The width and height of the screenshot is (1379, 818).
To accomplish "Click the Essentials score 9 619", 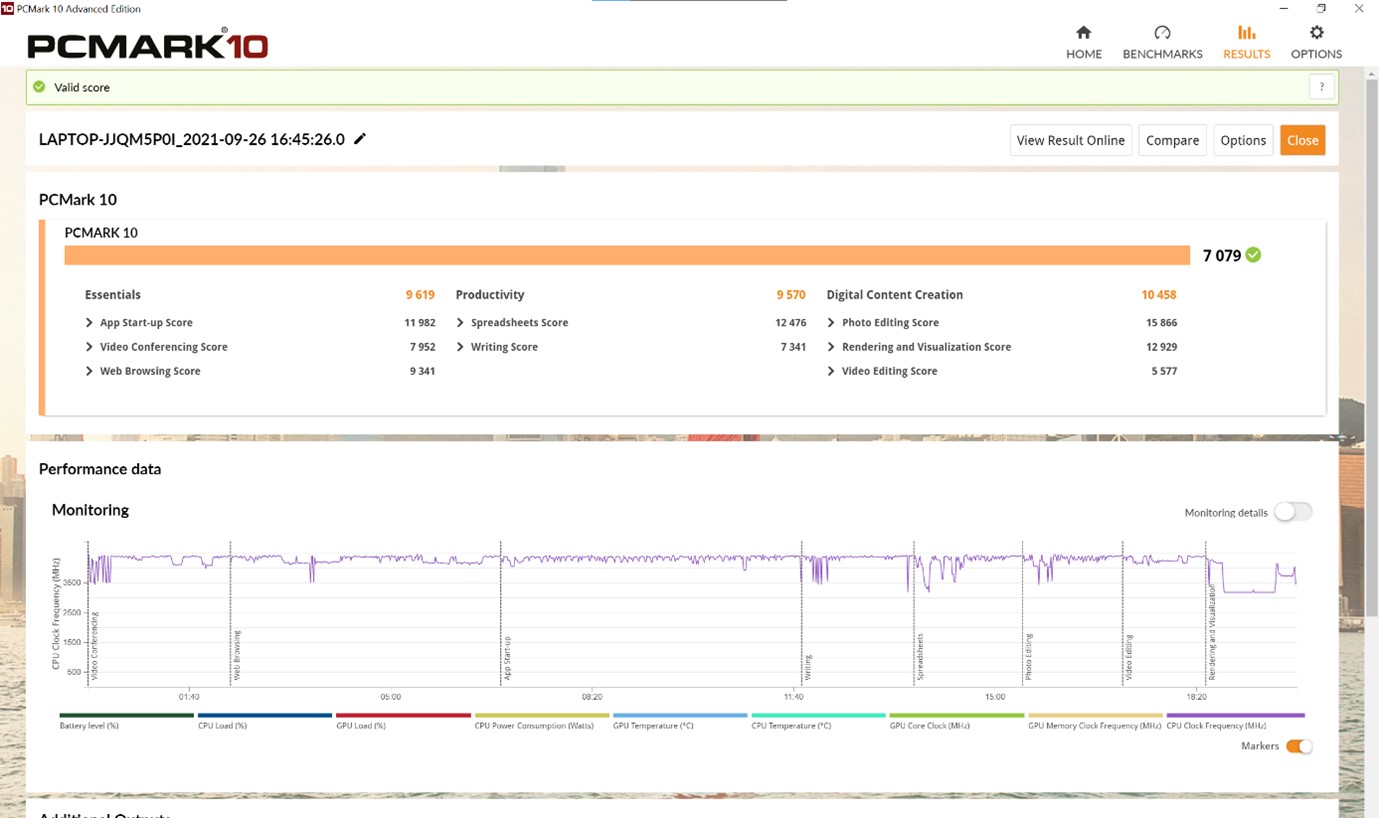I will click(x=420, y=295).
